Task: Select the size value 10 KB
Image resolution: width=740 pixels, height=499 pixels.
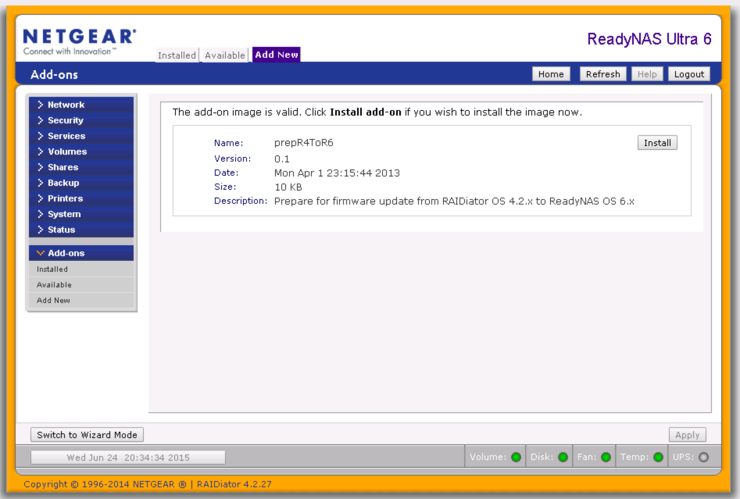Action: 288,187
